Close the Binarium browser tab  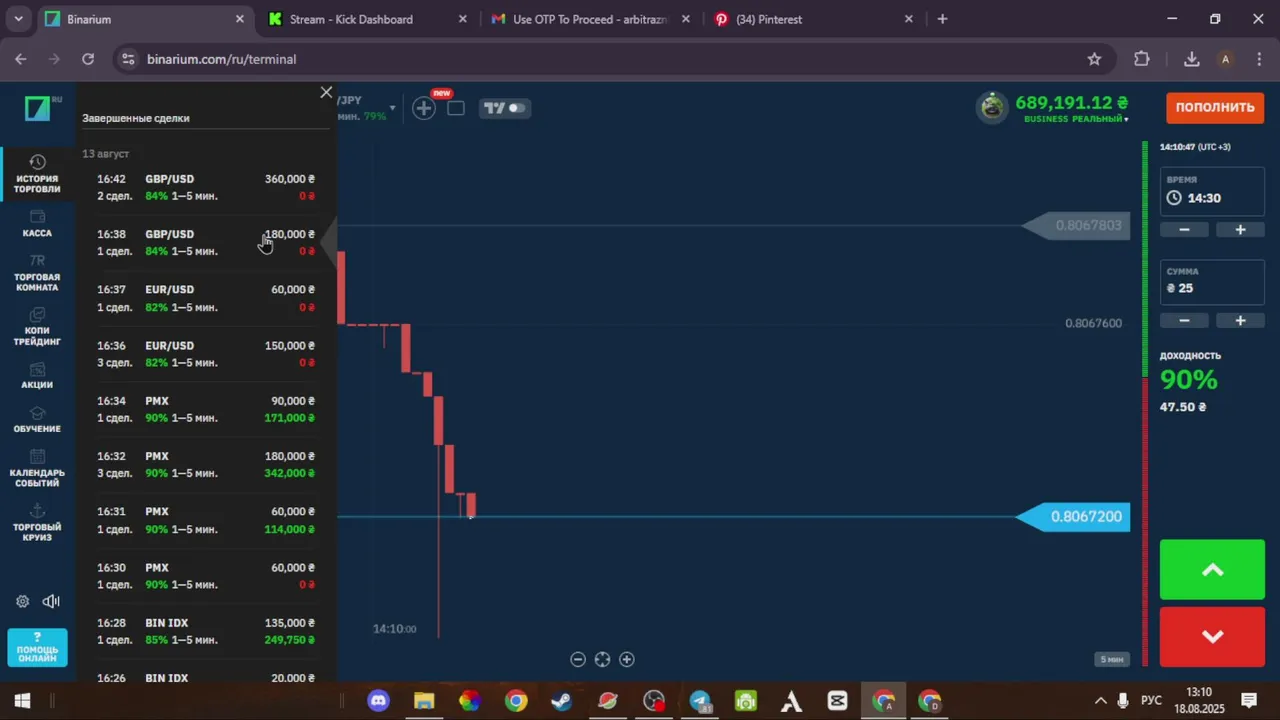(240, 19)
